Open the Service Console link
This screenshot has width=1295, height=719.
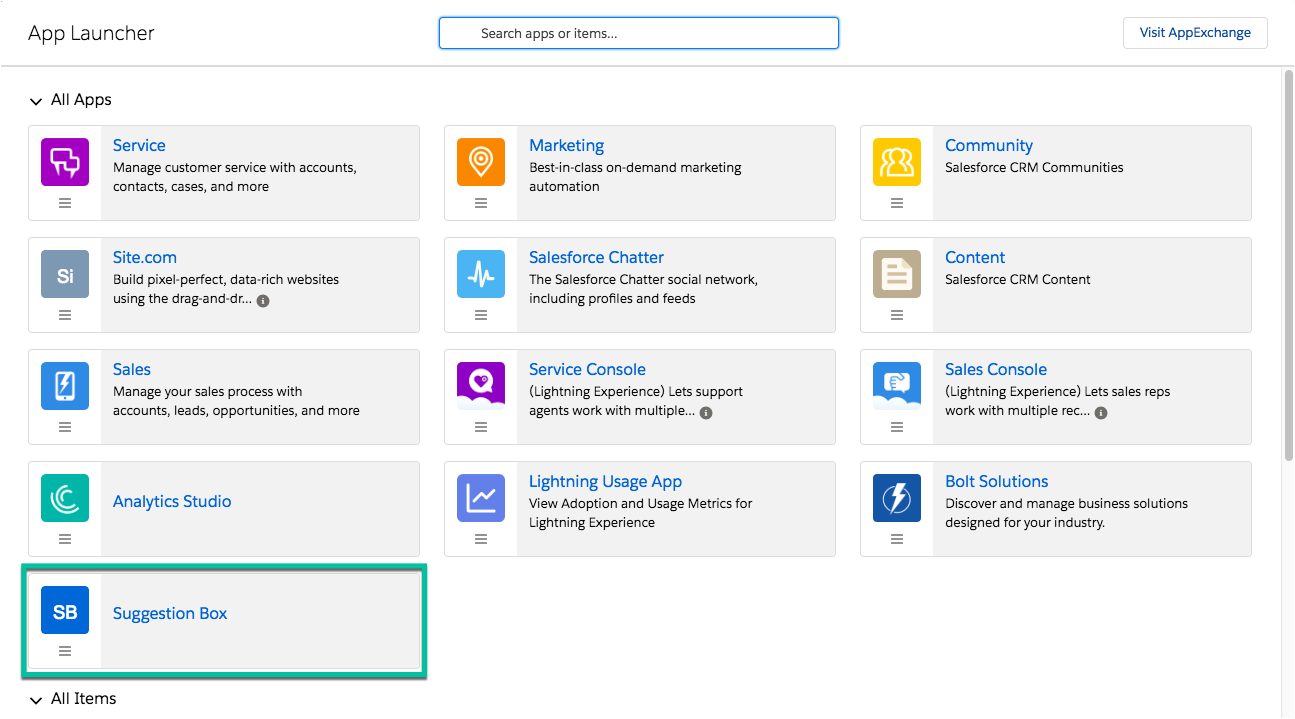click(587, 369)
